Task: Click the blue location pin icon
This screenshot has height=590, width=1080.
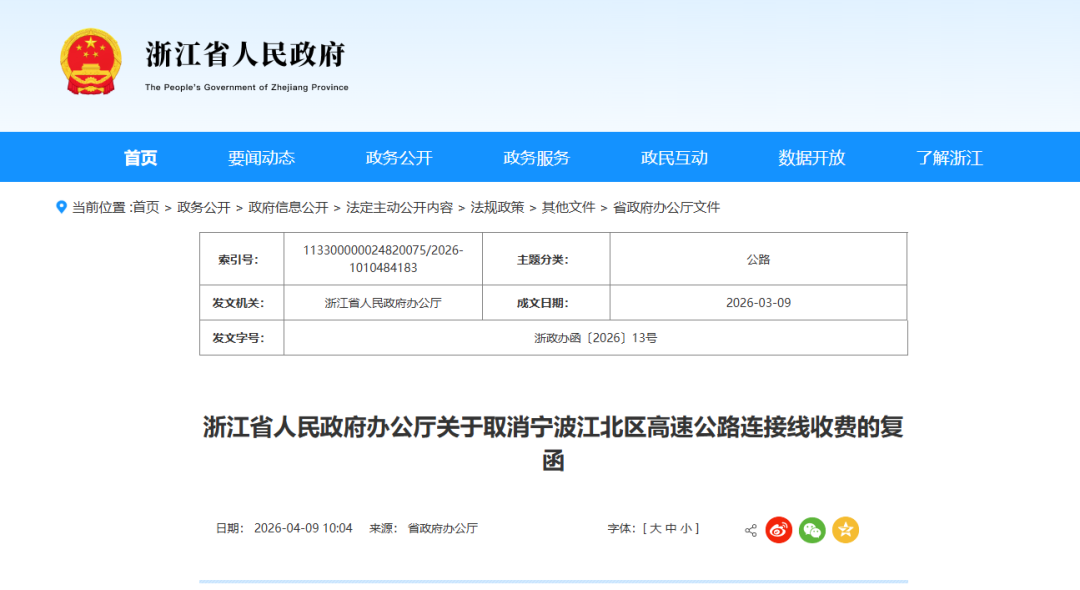Action: (x=61, y=207)
